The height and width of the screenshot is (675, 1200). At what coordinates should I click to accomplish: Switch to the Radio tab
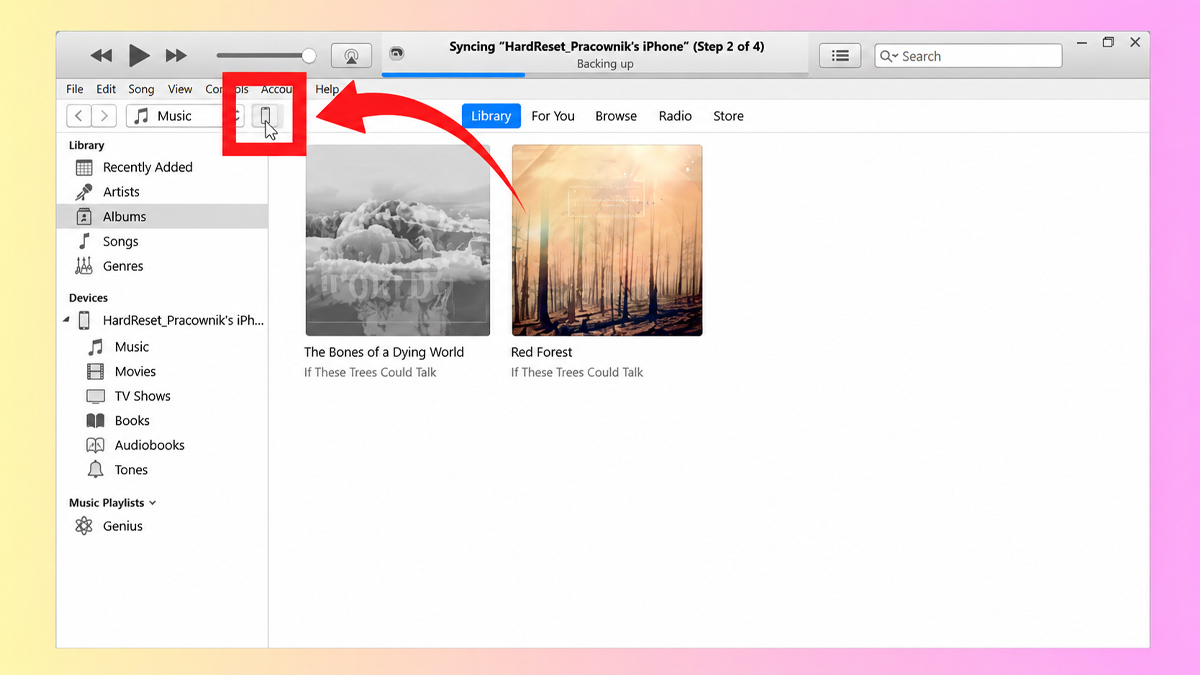675,116
